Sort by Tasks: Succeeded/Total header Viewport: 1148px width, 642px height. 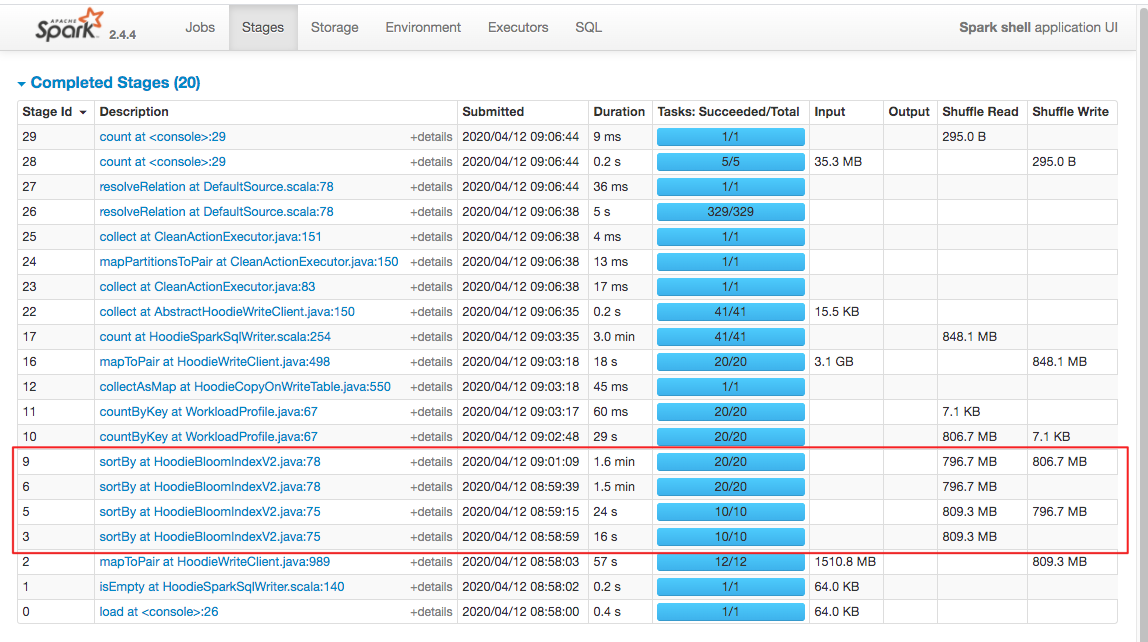[x=728, y=112]
